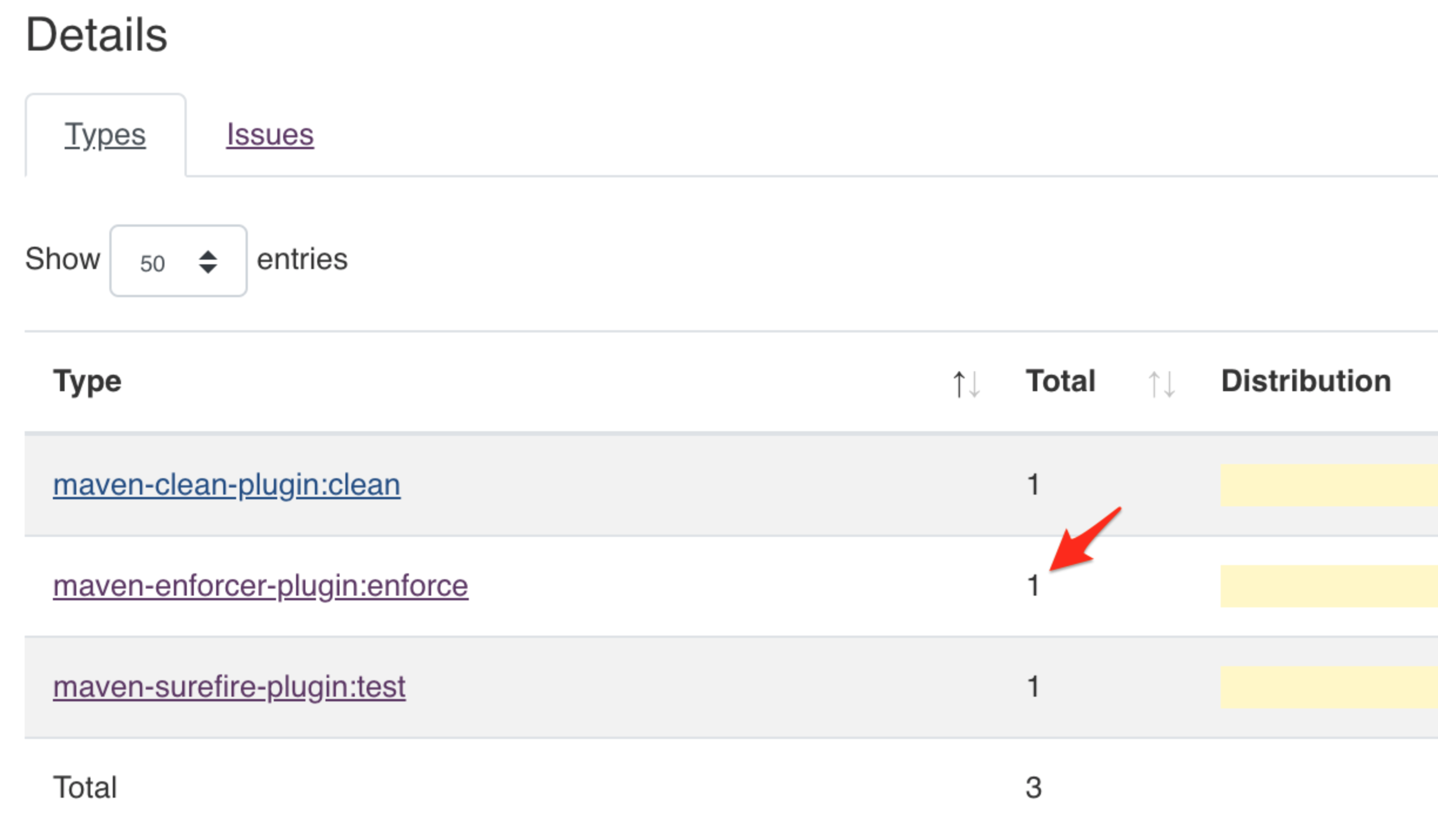The height and width of the screenshot is (840, 1438).
Task: Sort table by Total column arrows
Action: pos(1161,384)
